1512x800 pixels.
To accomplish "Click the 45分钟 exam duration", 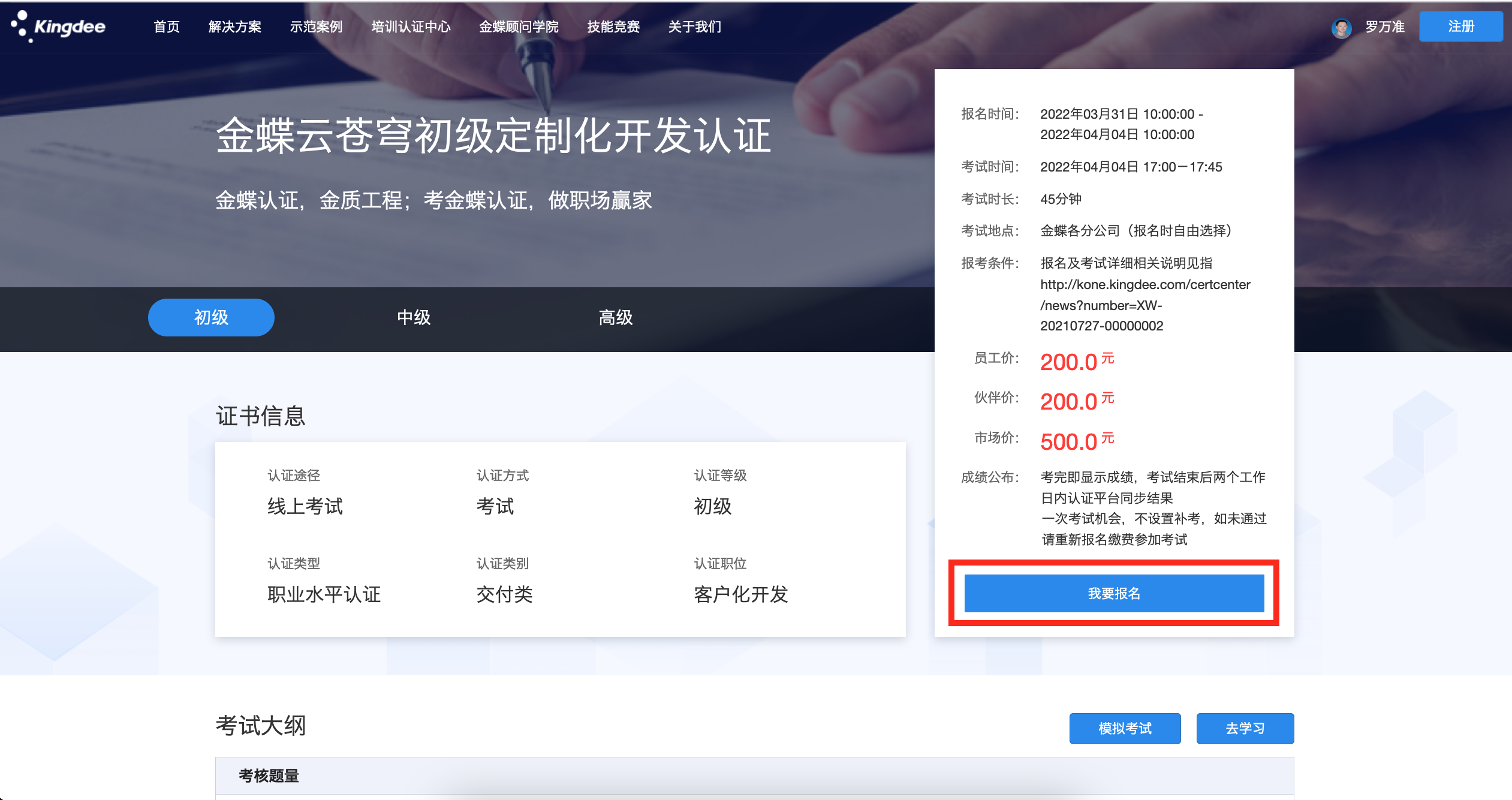I will (x=1061, y=199).
